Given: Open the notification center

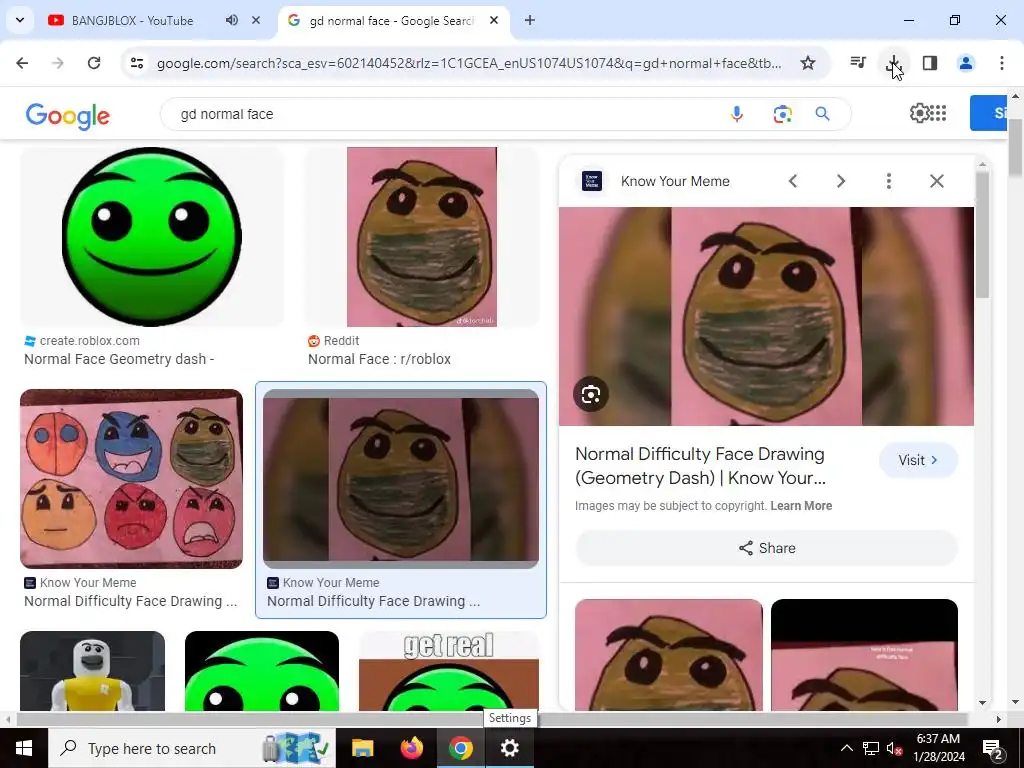Looking at the screenshot, I should (993, 748).
